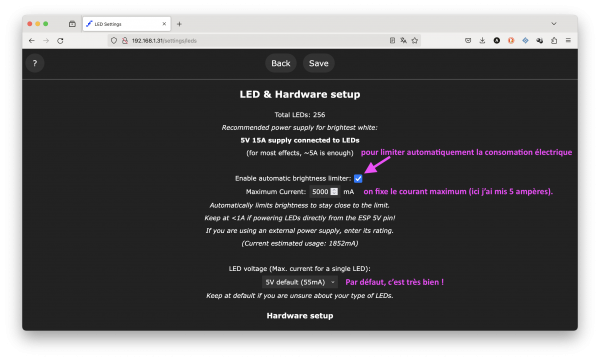Go back with the browser arrow
Screen dimensions: 600x360
pyautogui.click(x=32, y=41)
